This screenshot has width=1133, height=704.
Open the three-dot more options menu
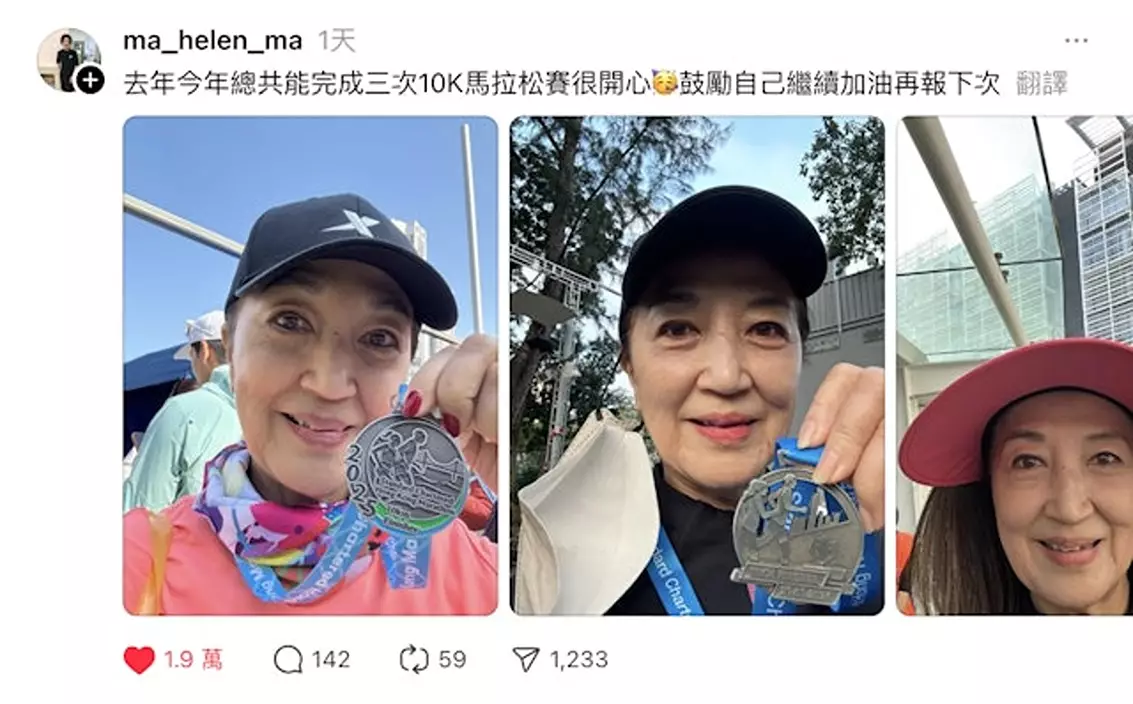point(1076,40)
